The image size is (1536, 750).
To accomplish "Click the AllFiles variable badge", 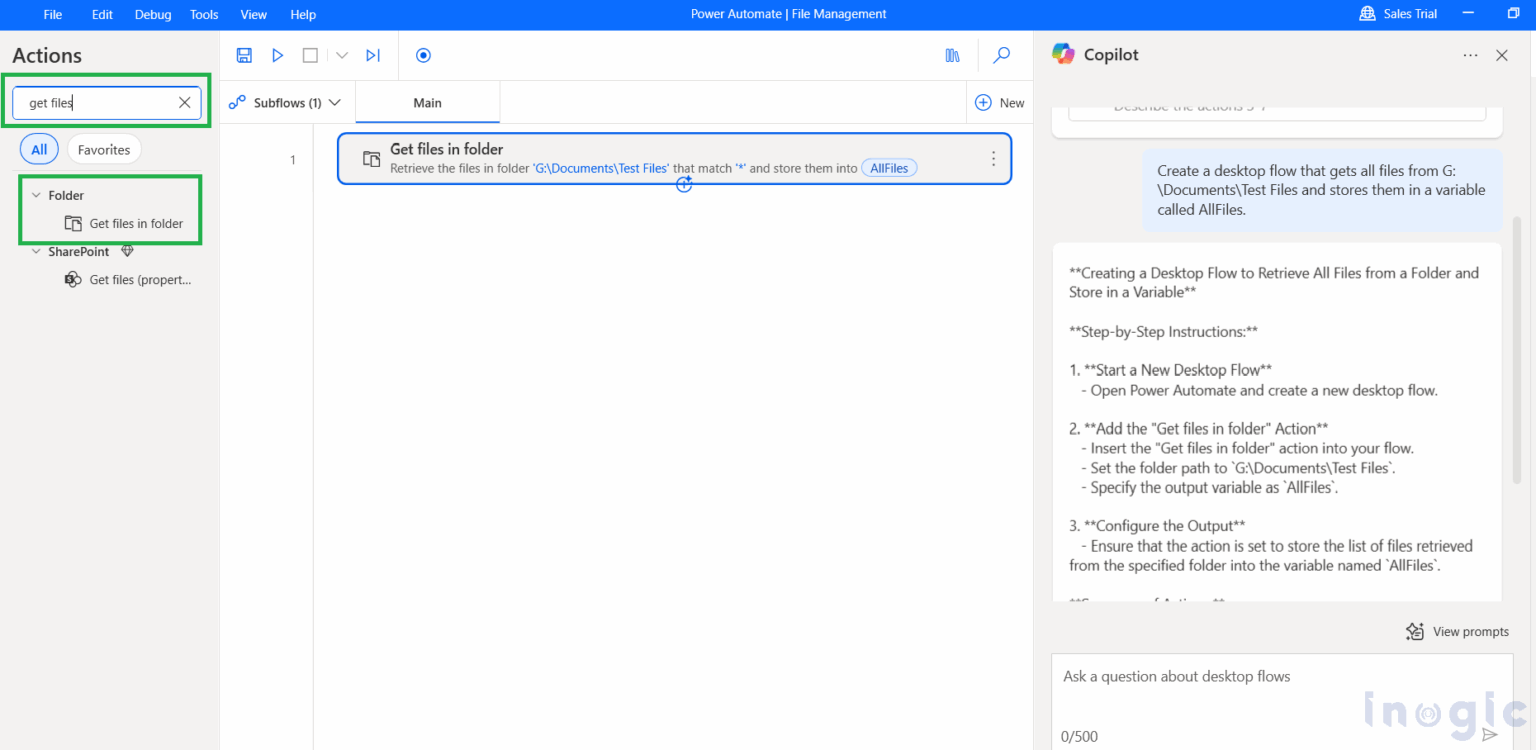I will click(x=889, y=168).
